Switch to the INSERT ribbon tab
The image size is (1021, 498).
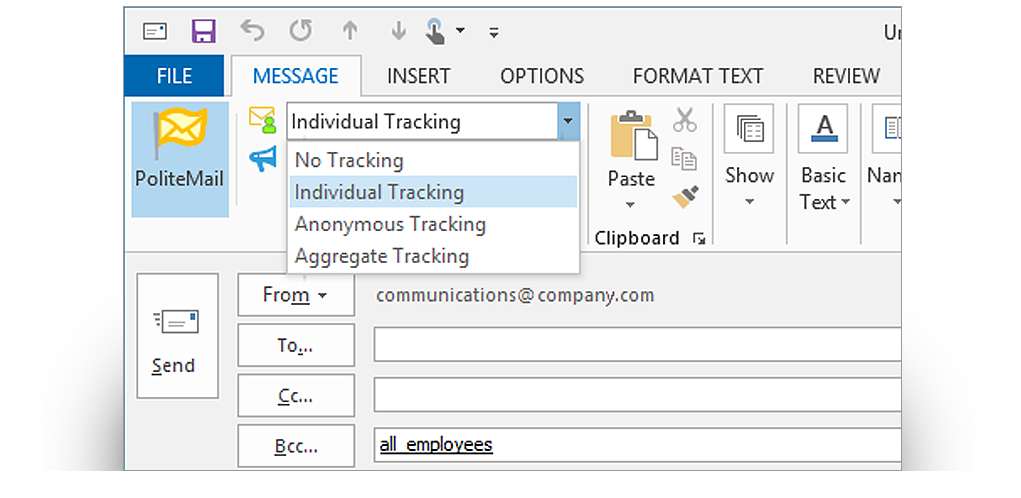tap(418, 76)
